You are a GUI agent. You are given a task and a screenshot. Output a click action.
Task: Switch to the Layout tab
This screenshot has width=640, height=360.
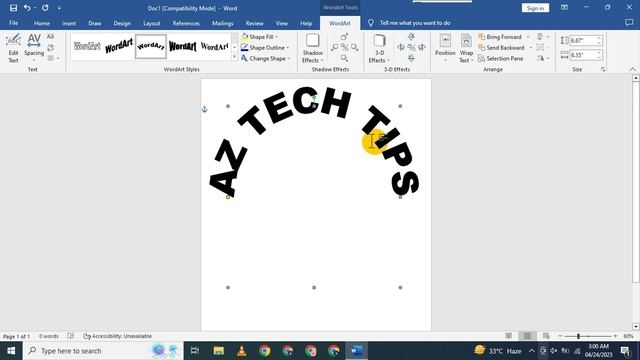151,23
